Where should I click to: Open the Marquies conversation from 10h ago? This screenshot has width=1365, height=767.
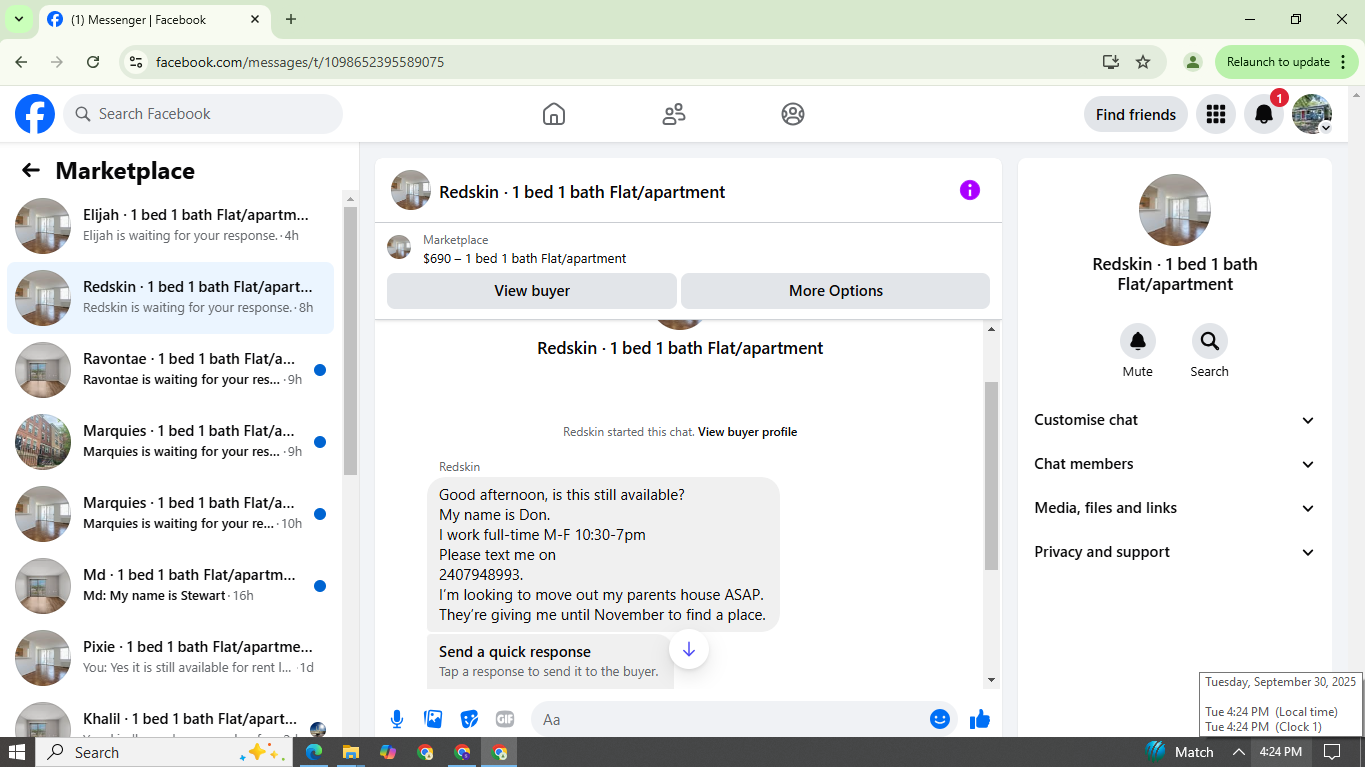[171, 514]
